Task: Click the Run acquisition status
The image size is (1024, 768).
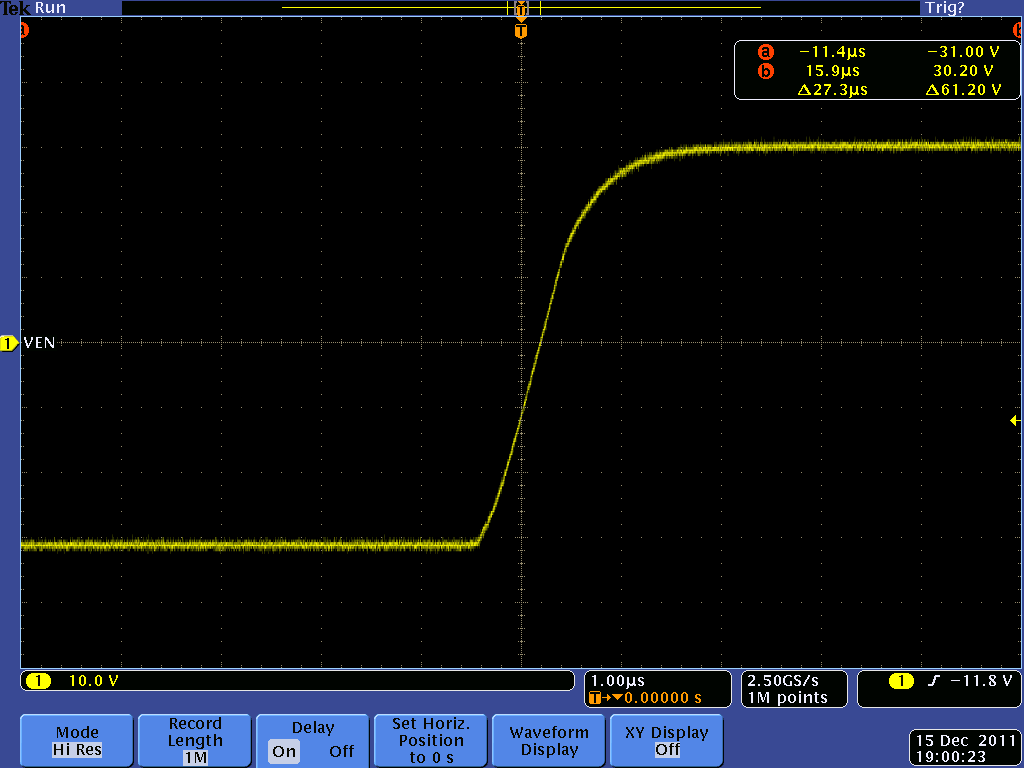Action: 50,8
